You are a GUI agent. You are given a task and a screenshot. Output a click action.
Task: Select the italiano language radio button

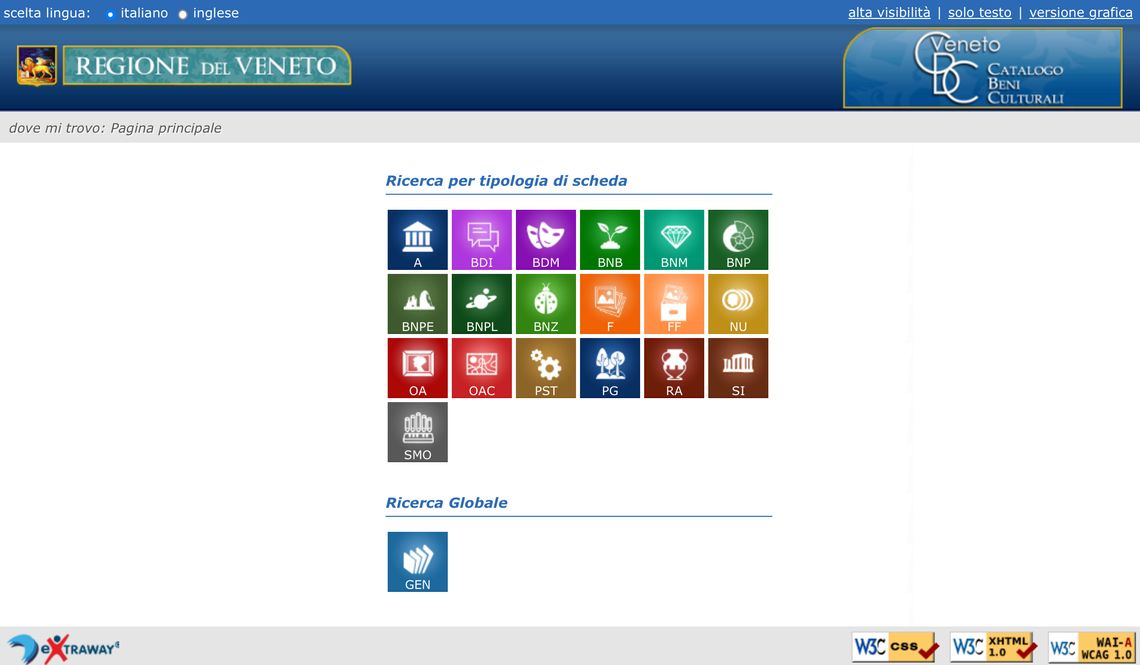click(x=110, y=14)
